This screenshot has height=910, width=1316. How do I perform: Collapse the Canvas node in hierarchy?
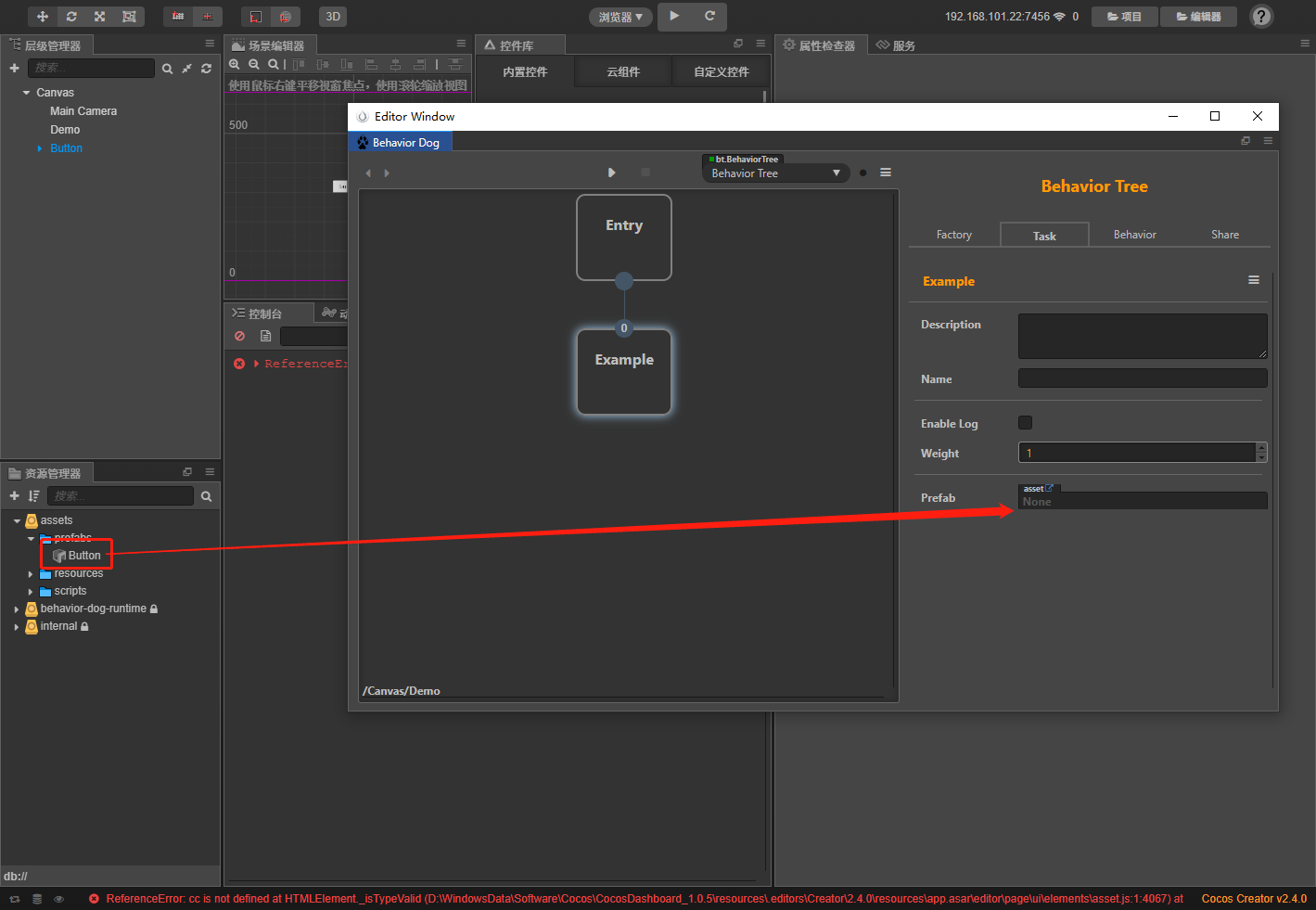coord(26,93)
